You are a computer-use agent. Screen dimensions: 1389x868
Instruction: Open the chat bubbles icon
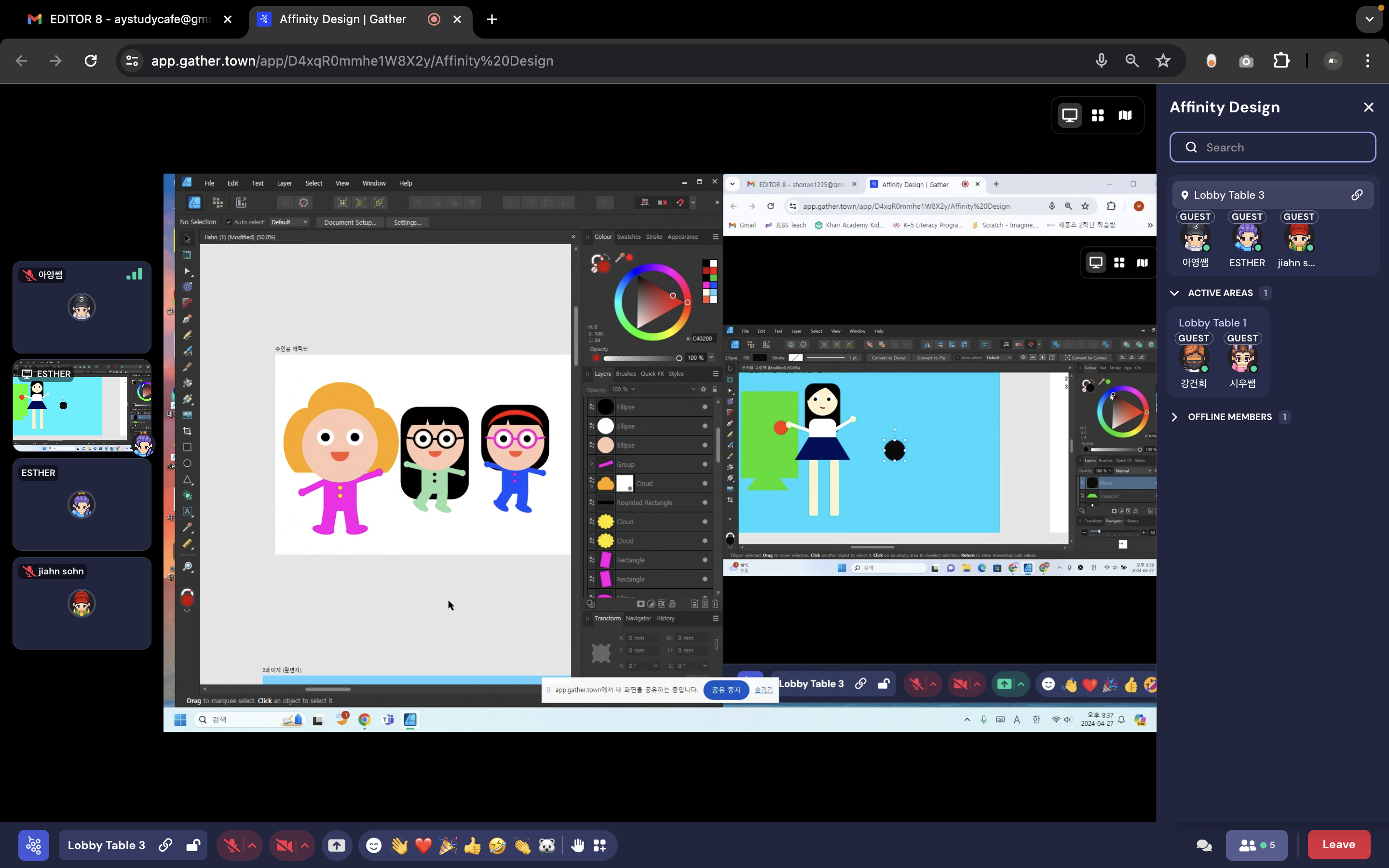point(1204,845)
